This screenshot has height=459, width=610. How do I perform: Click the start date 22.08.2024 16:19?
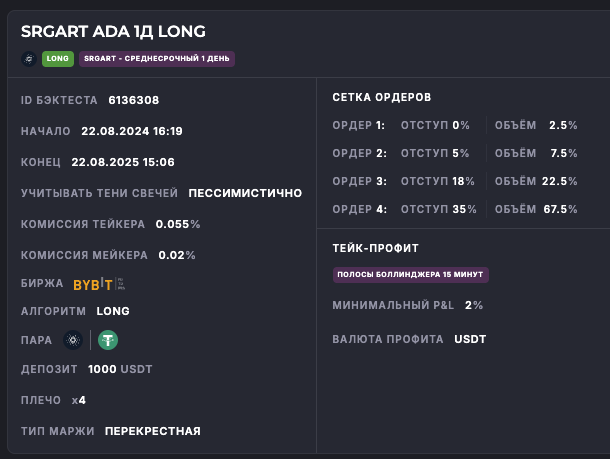click(x=132, y=131)
